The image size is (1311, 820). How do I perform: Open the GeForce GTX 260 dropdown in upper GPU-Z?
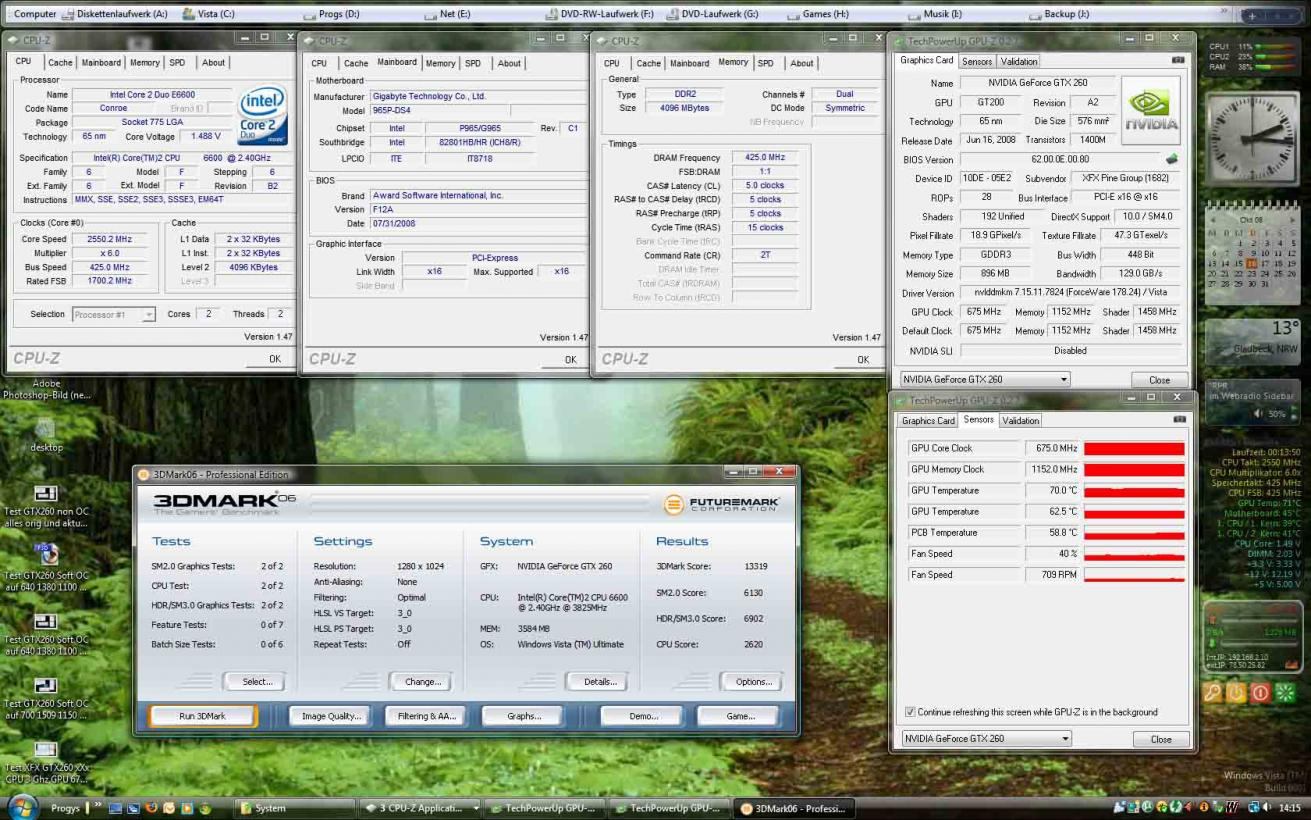(985, 380)
